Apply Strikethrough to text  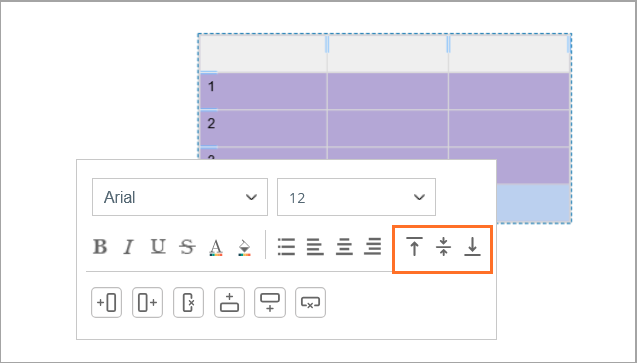(x=187, y=246)
